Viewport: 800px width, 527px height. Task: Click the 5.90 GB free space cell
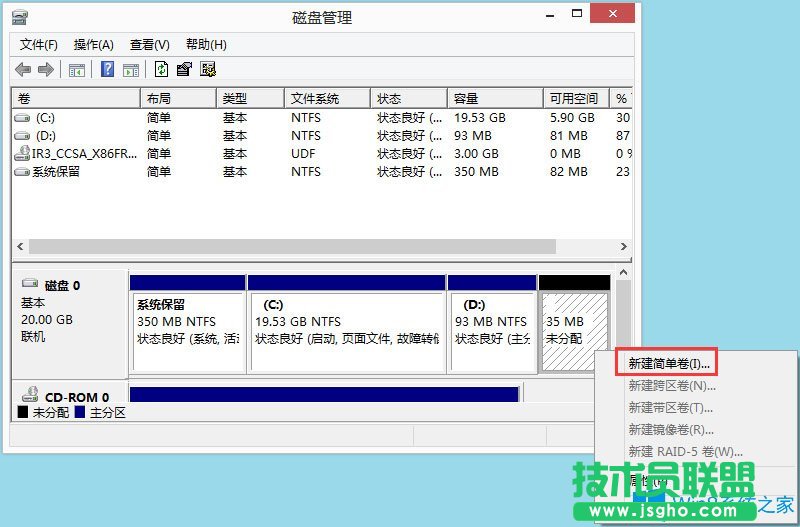(572, 118)
